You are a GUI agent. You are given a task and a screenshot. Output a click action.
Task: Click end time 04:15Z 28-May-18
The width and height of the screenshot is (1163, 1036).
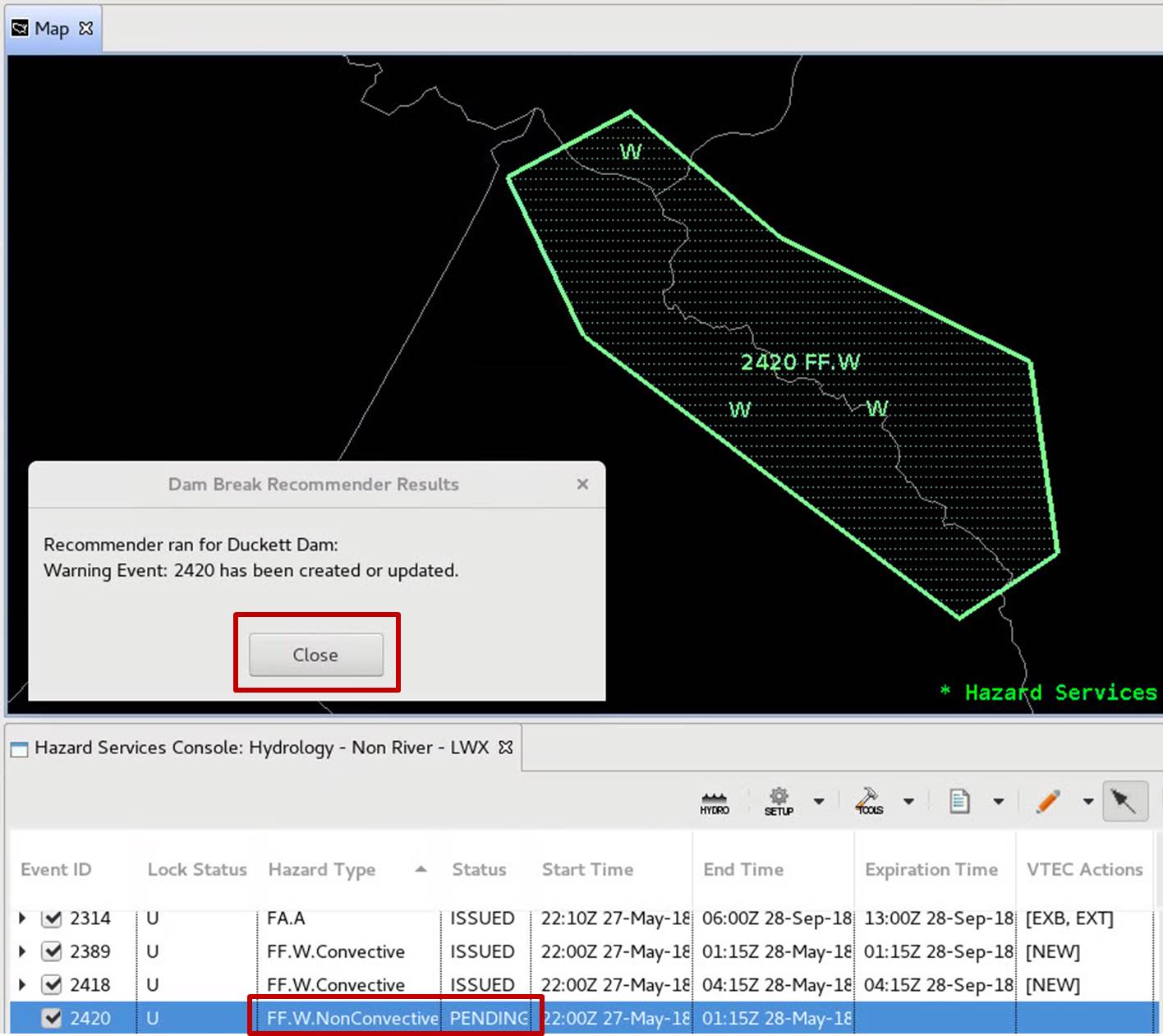tap(777, 984)
